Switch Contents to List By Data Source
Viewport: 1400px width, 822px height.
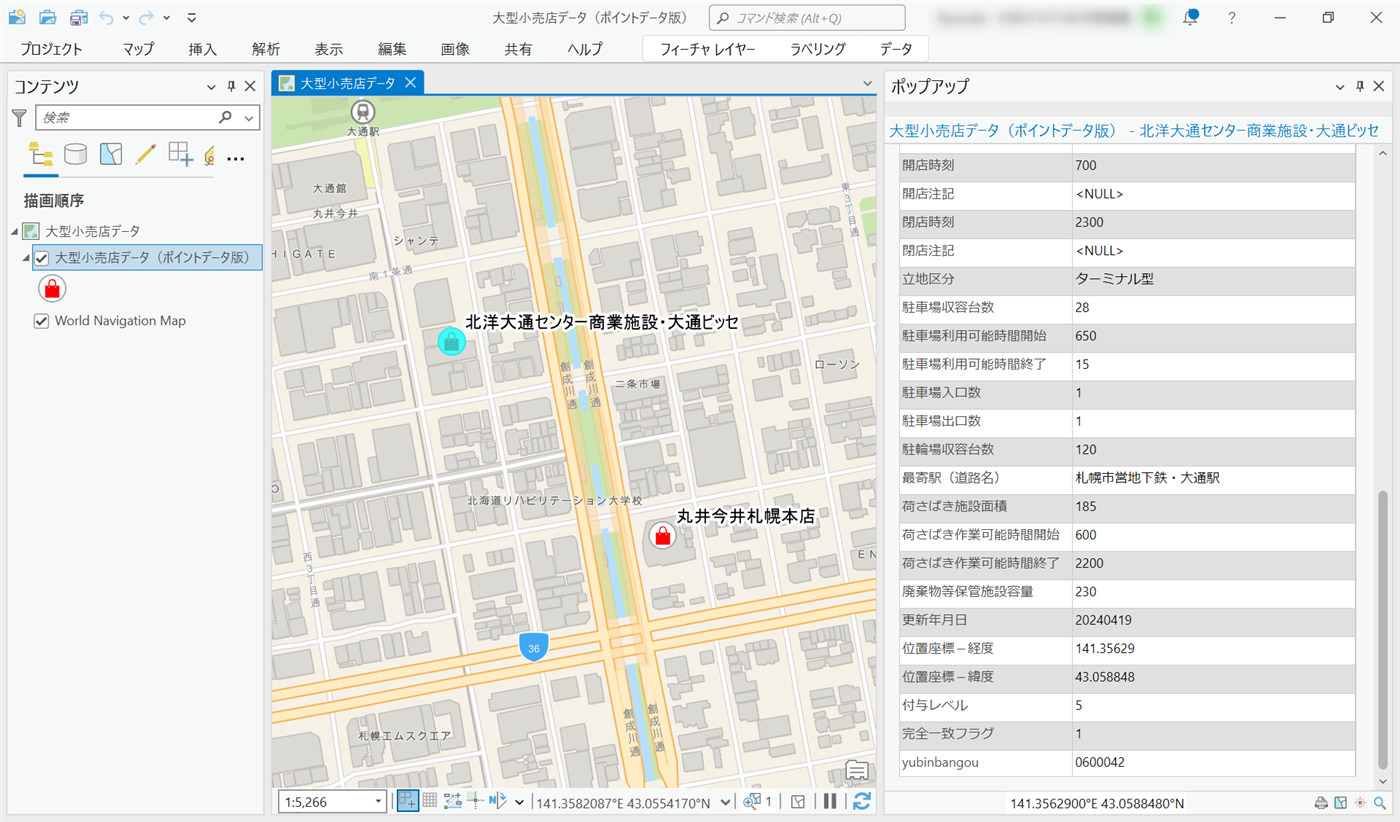point(75,154)
